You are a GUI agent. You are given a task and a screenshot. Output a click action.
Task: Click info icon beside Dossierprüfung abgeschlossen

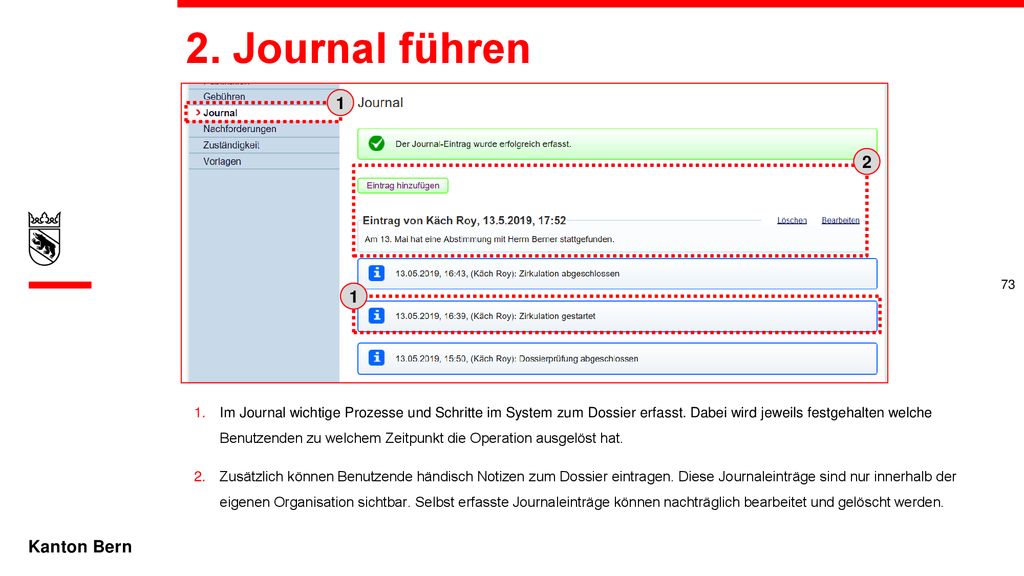tap(377, 358)
